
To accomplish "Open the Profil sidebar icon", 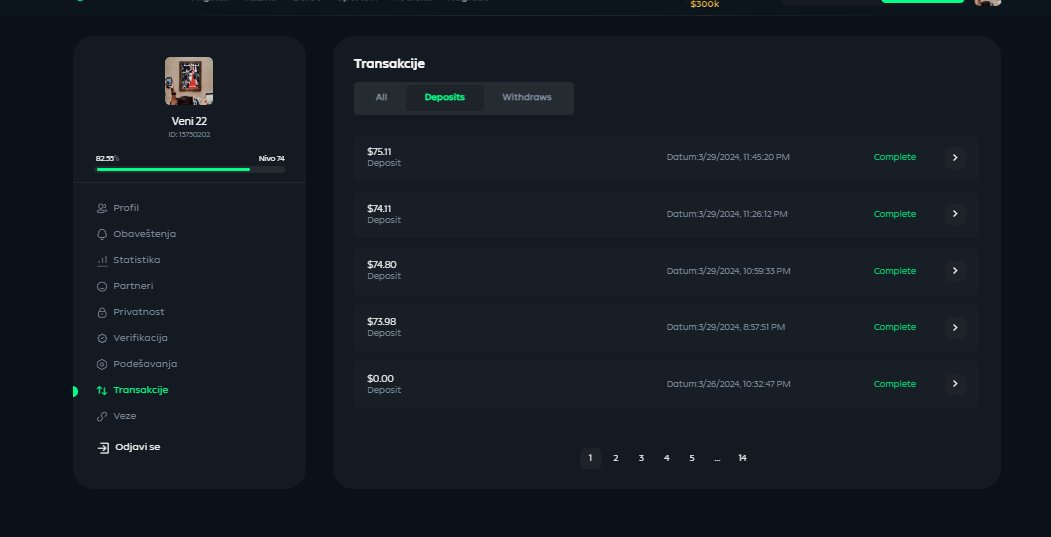I will 102,208.
